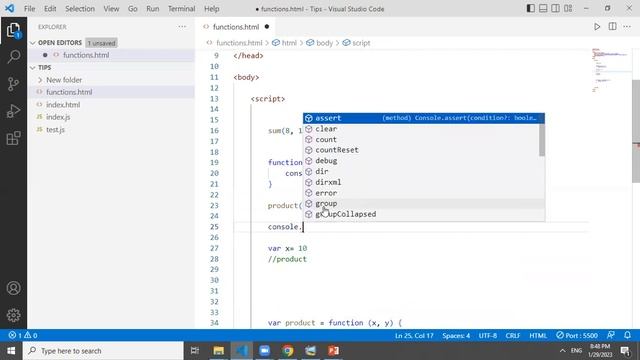The image size is (640, 360).
Task: Click the unsaved dot on functions.html tab
Action: (267, 27)
